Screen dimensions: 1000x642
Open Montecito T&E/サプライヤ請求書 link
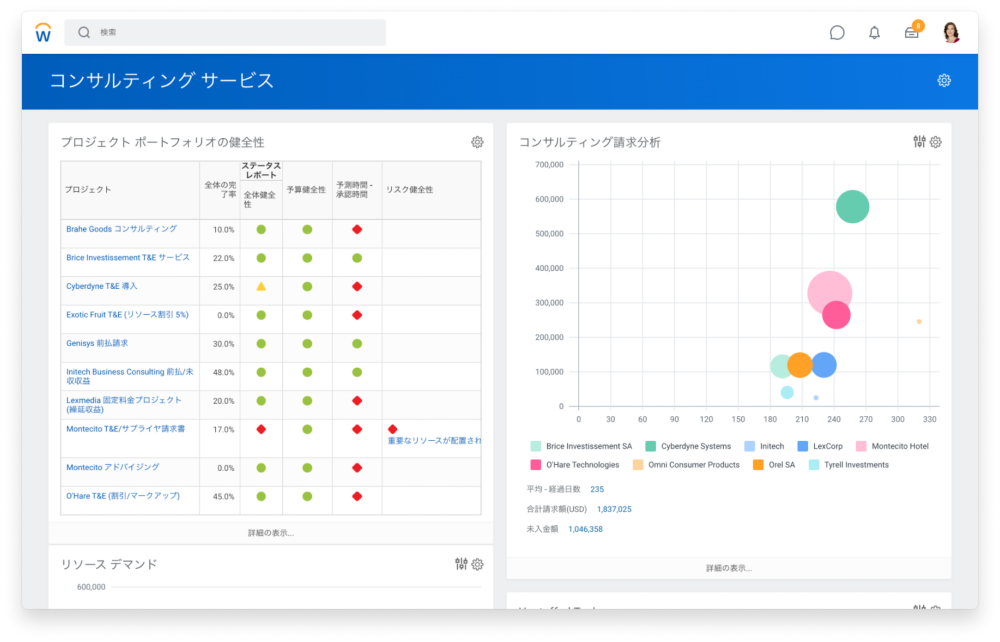click(126, 429)
